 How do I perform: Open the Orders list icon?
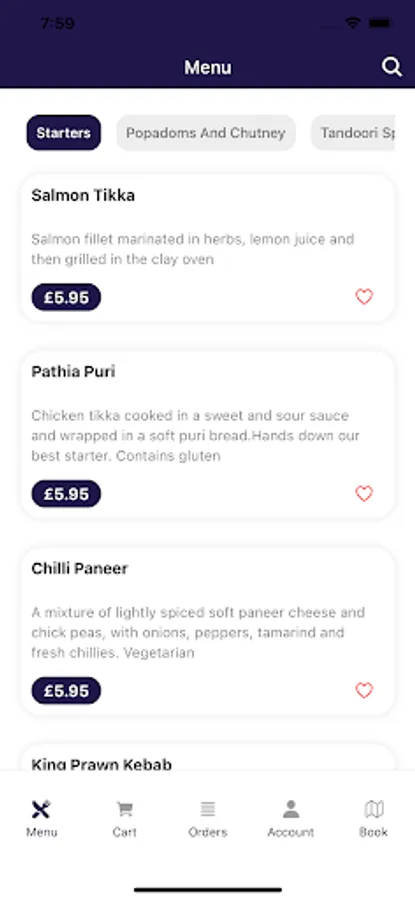[208, 809]
